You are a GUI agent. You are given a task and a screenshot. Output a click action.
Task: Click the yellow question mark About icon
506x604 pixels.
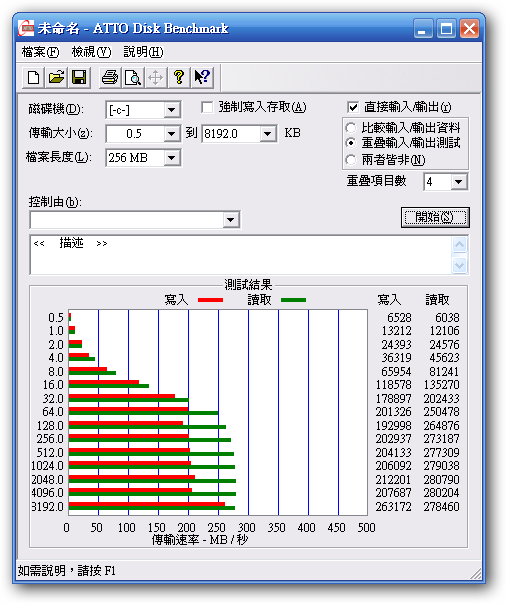coord(179,77)
